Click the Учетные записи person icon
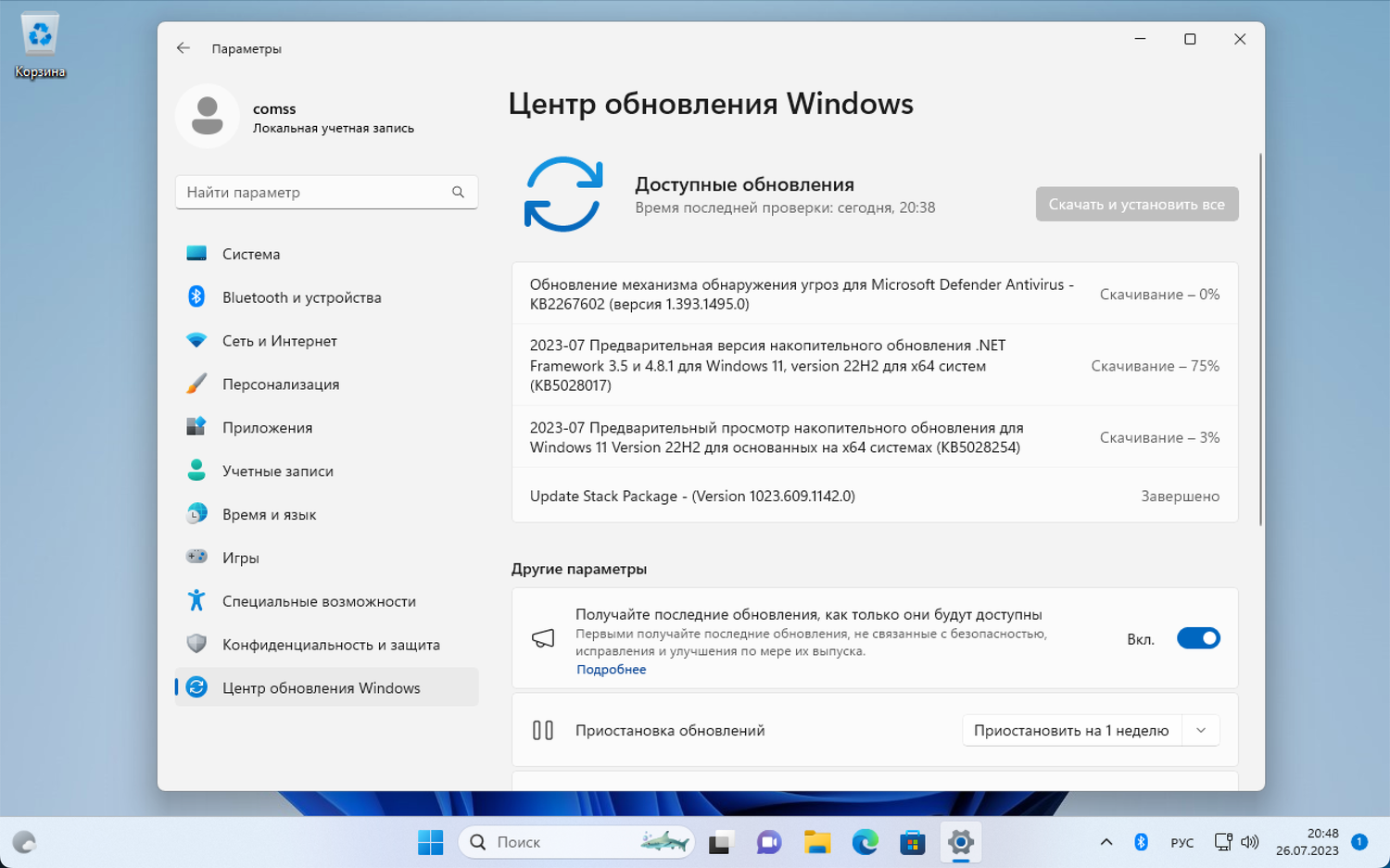 click(x=196, y=470)
